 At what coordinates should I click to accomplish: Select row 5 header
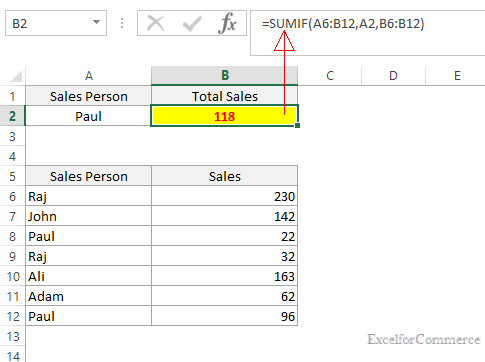point(12,176)
